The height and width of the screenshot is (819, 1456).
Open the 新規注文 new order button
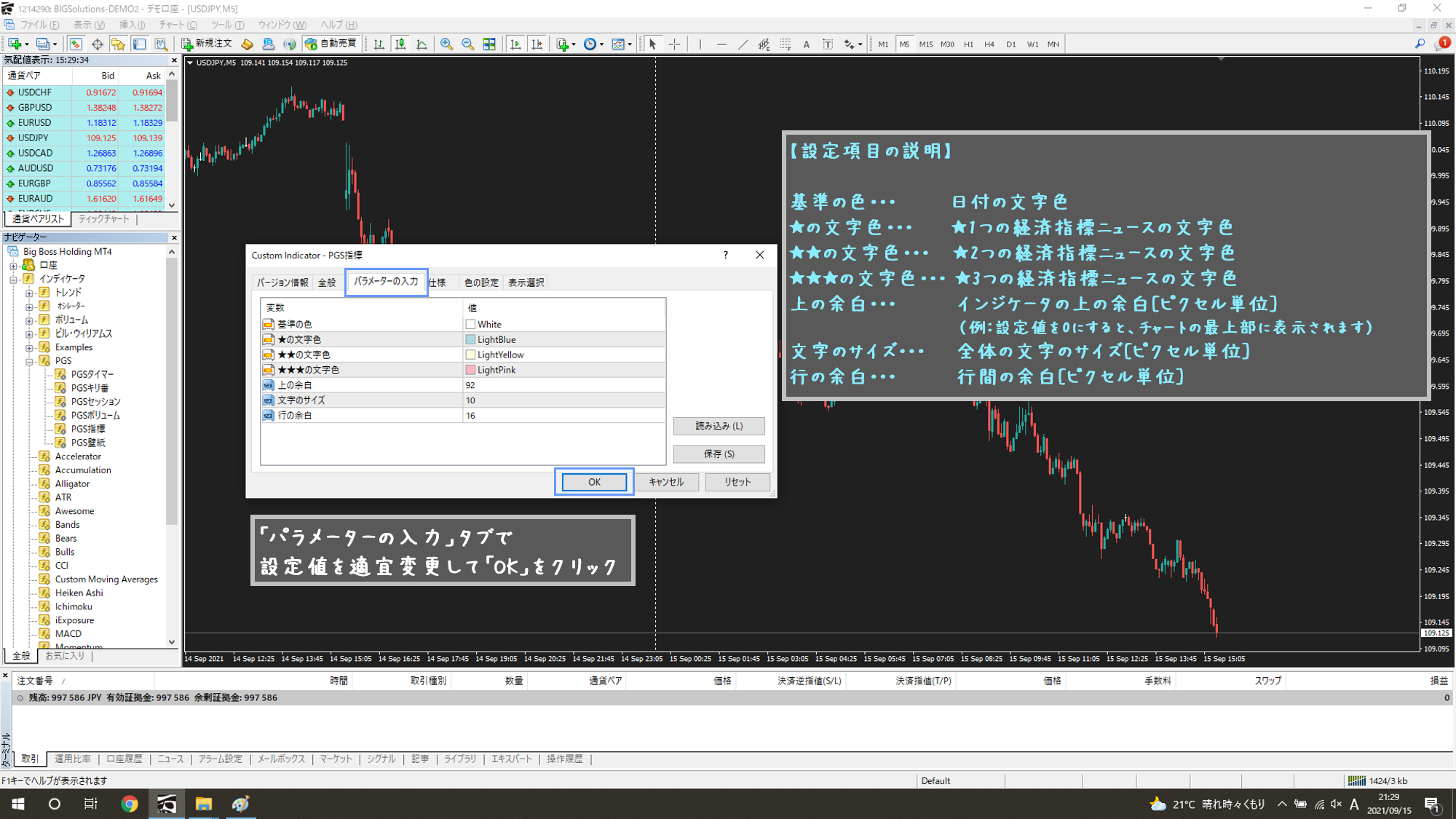click(207, 44)
